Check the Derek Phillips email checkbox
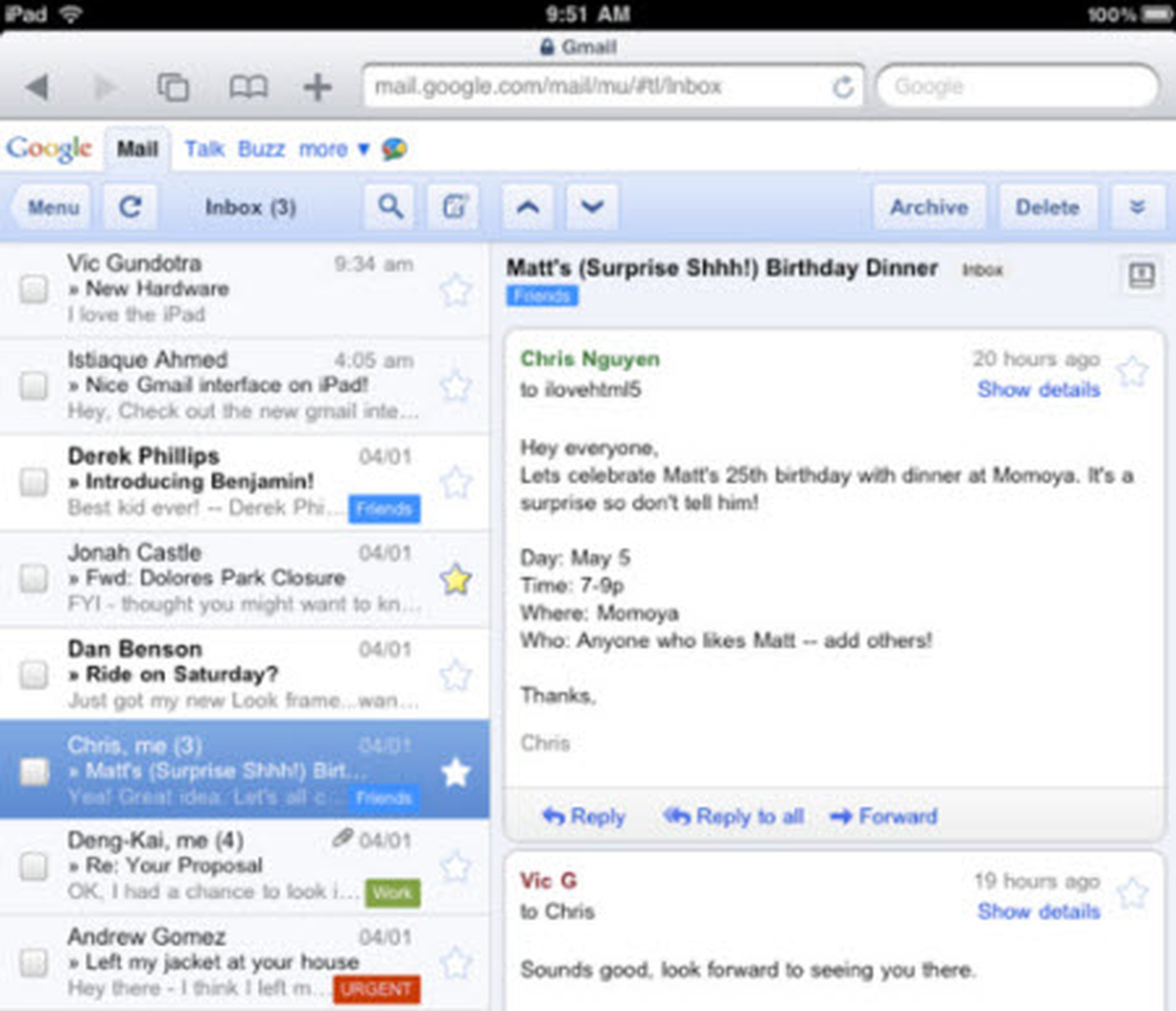Screen dimensions: 1176x1011 click(34, 482)
